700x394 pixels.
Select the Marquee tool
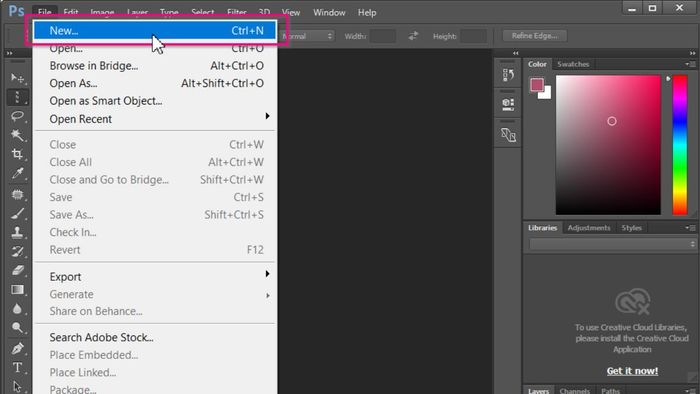(x=17, y=97)
